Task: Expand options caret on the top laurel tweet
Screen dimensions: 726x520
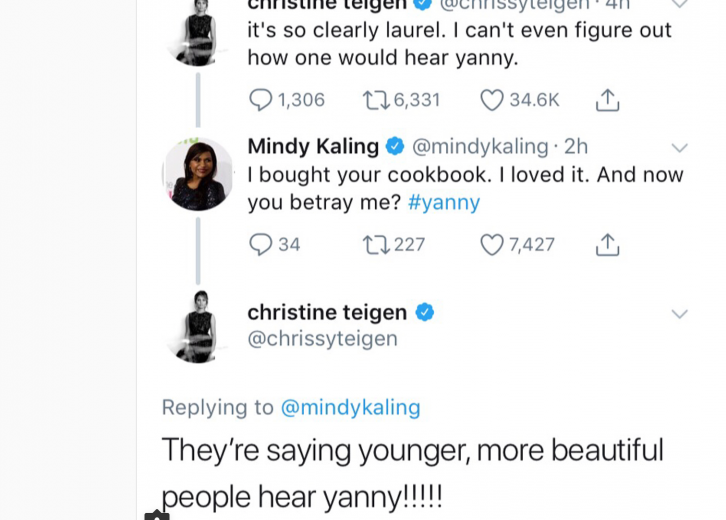Action: [679, 4]
